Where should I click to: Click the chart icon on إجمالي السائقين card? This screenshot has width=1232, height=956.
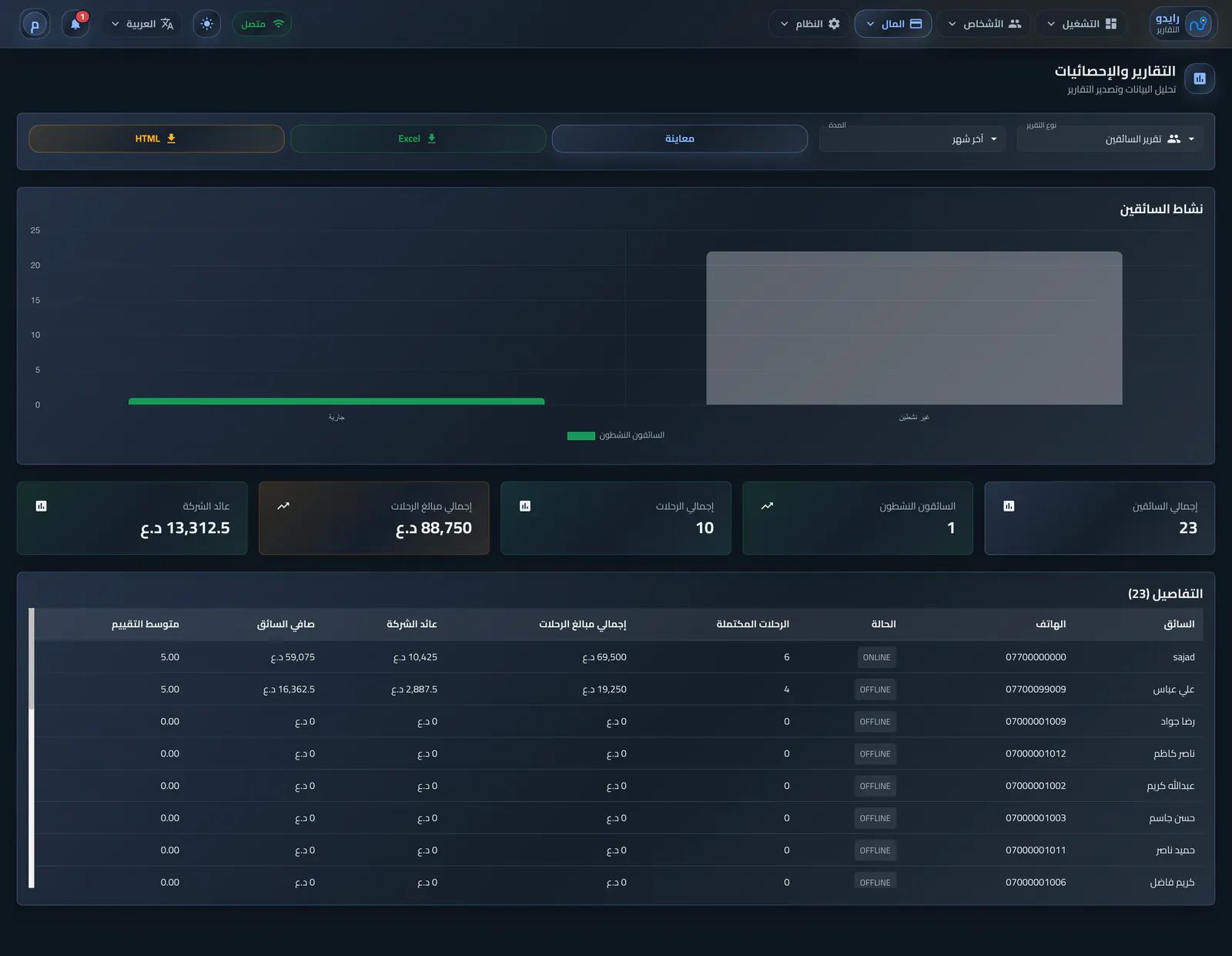pyautogui.click(x=1009, y=506)
